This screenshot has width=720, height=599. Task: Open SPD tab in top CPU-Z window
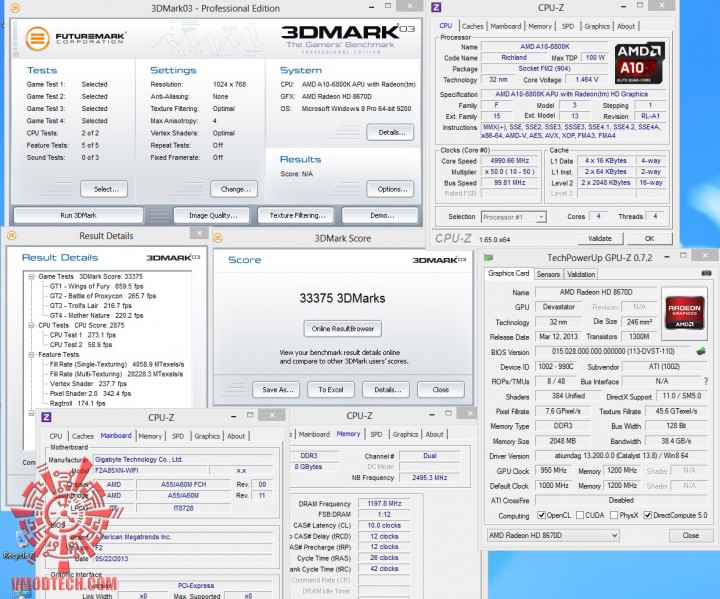(x=568, y=26)
